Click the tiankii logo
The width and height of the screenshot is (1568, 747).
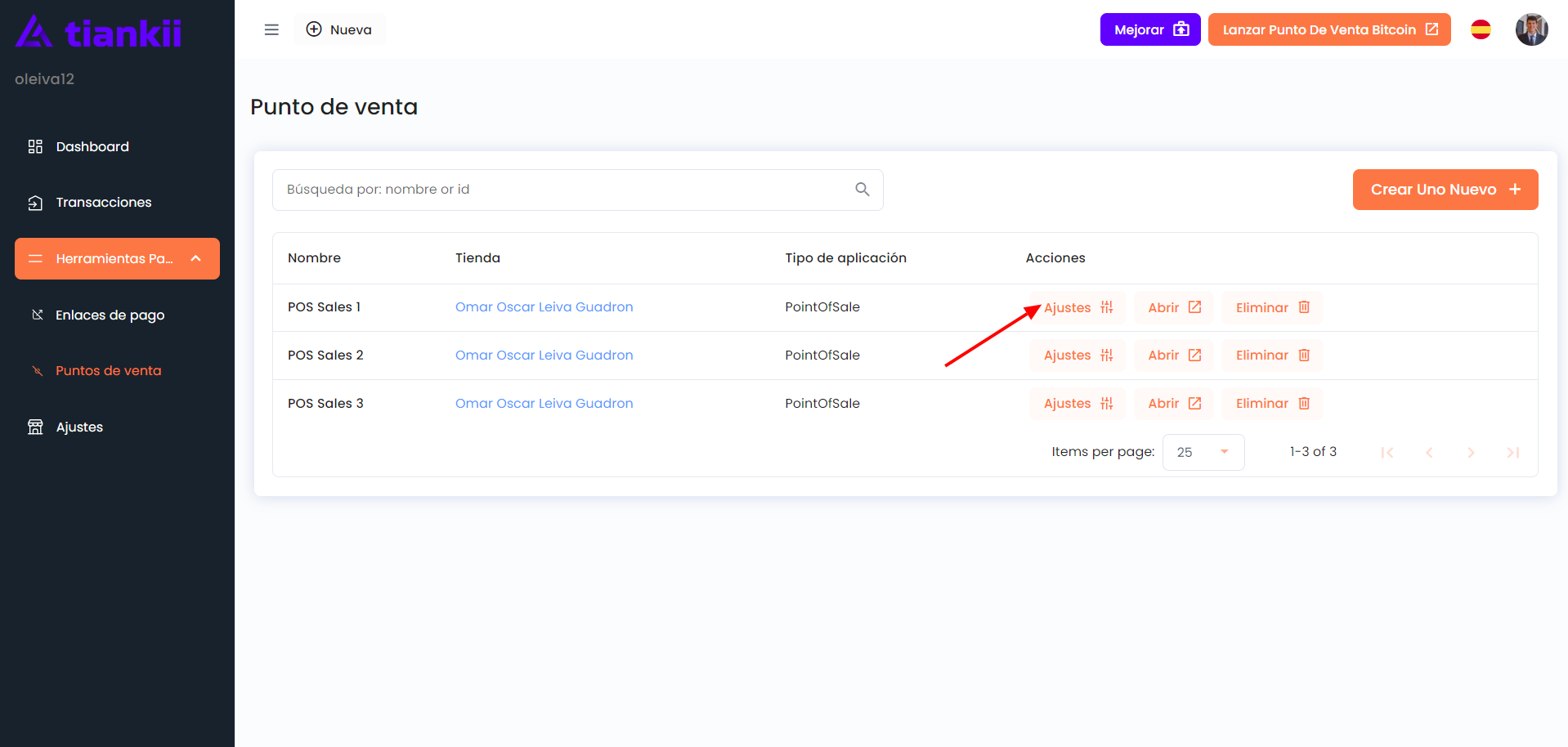coord(98,33)
